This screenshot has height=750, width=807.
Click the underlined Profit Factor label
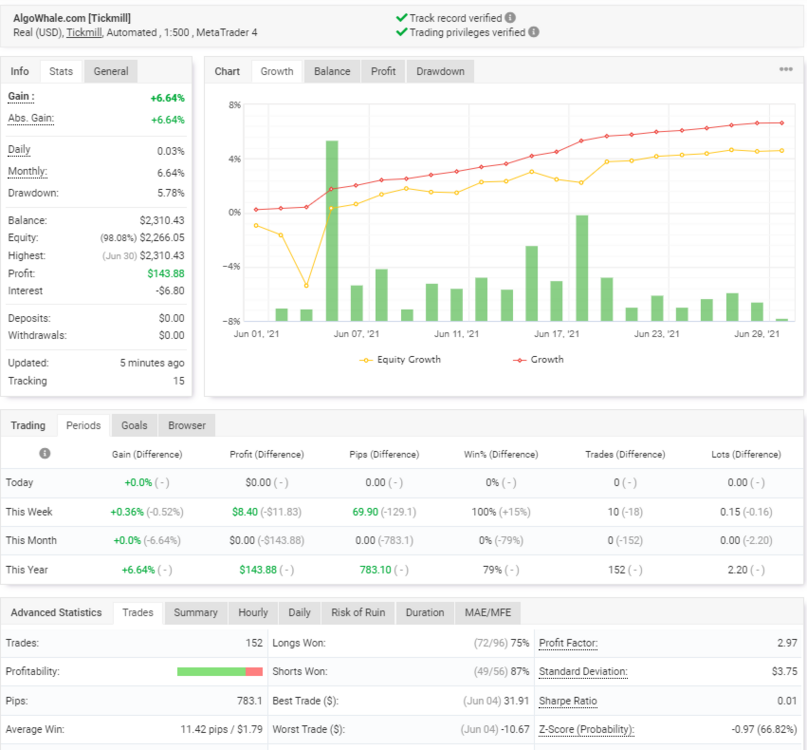[568, 643]
